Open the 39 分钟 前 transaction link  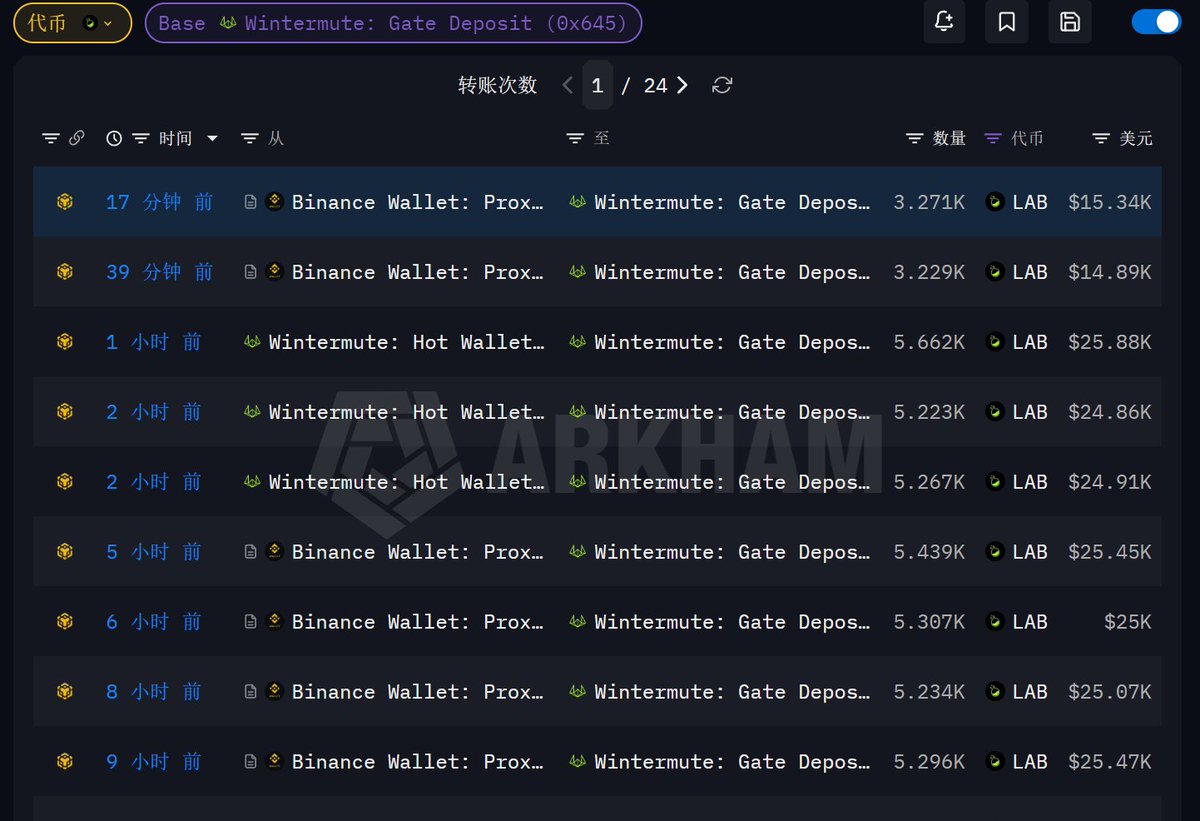(x=159, y=272)
